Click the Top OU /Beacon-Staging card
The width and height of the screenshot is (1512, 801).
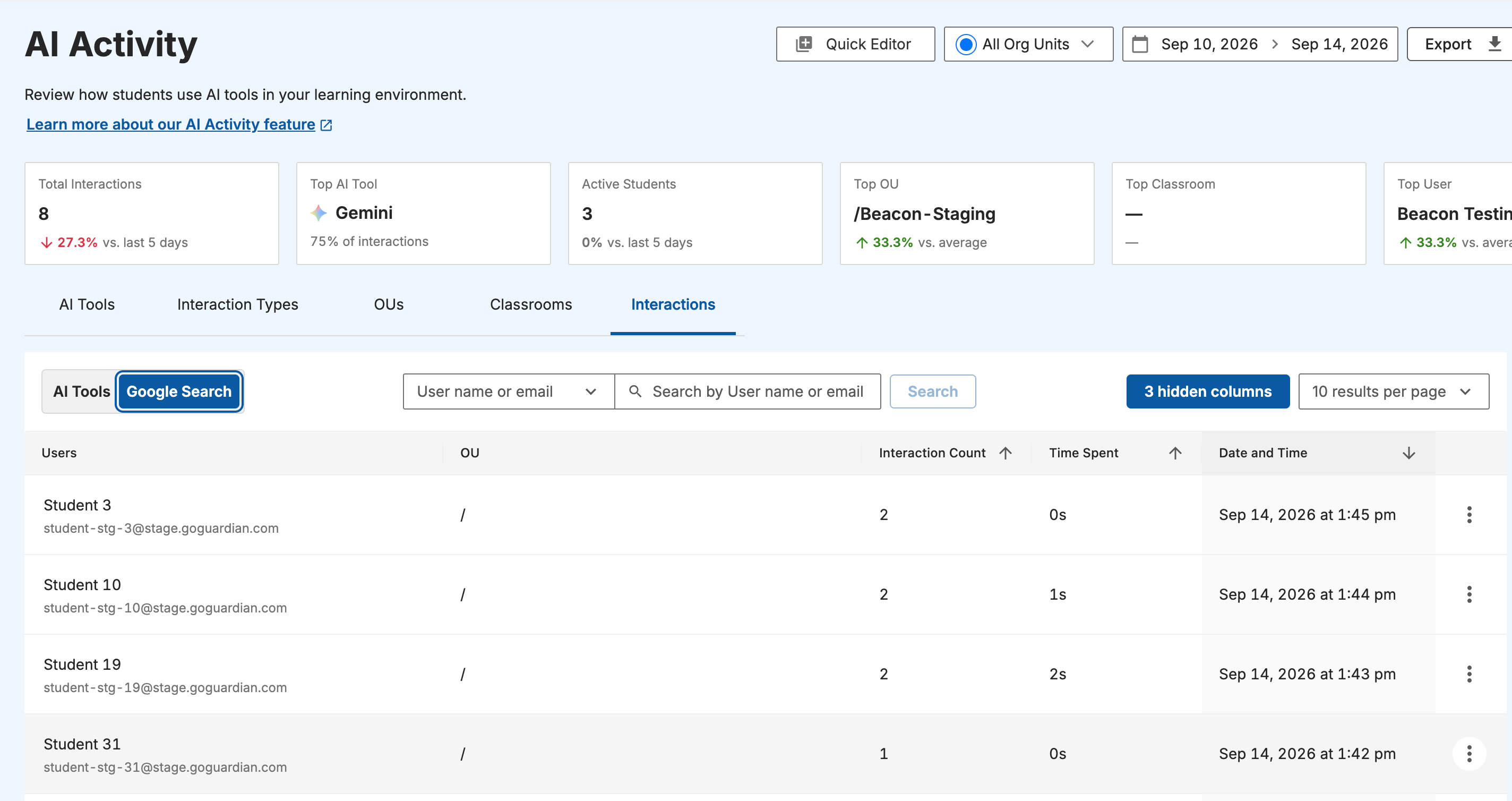(x=967, y=213)
